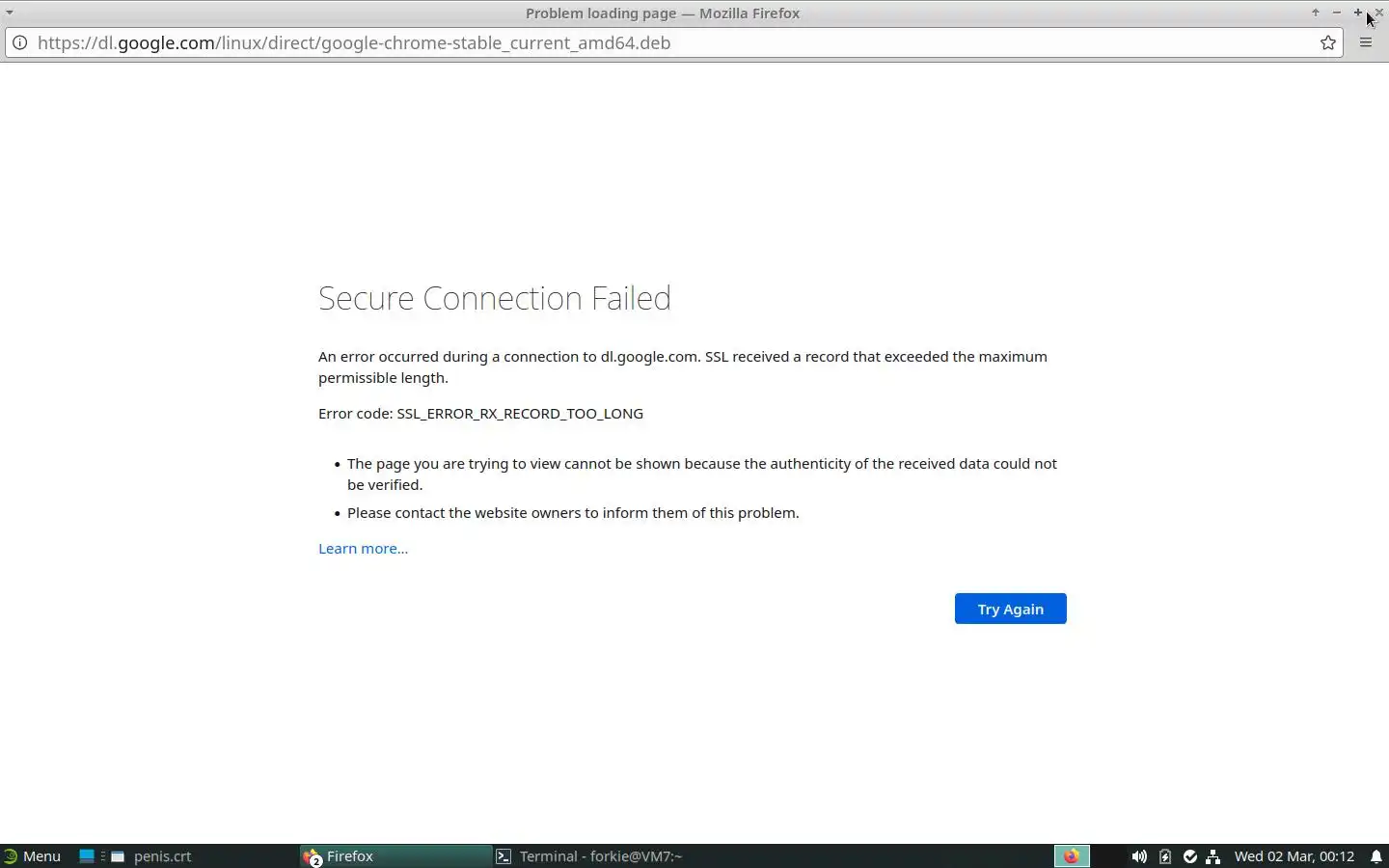Open the window menu arrow in title bar

pyautogui.click(x=10, y=13)
